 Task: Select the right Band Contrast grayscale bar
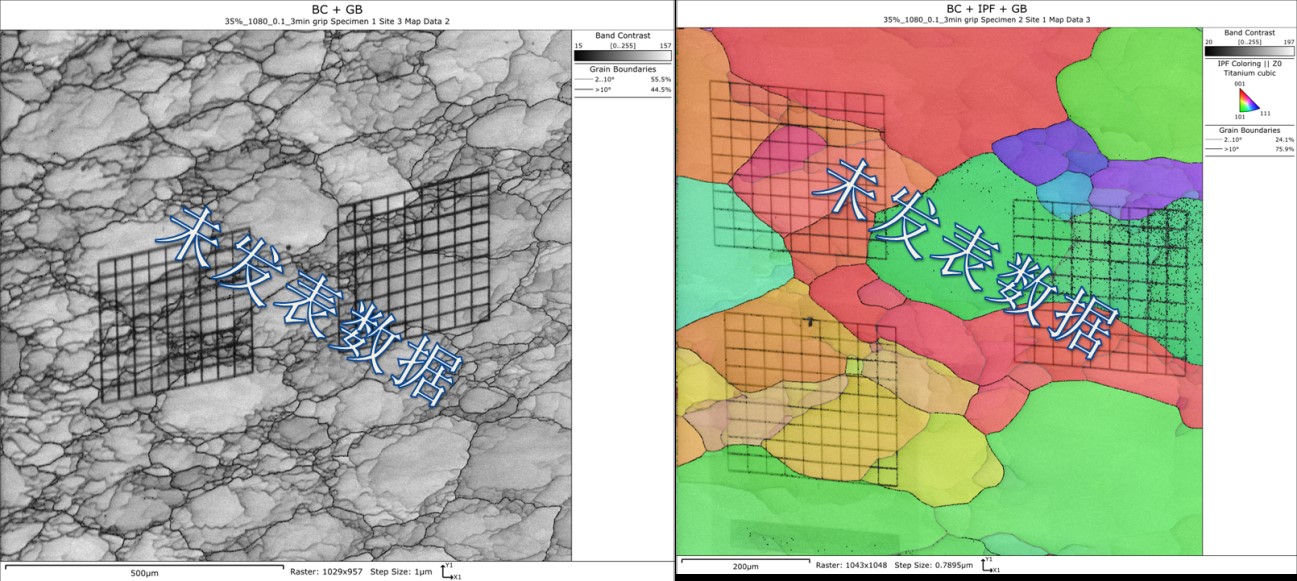1248,50
